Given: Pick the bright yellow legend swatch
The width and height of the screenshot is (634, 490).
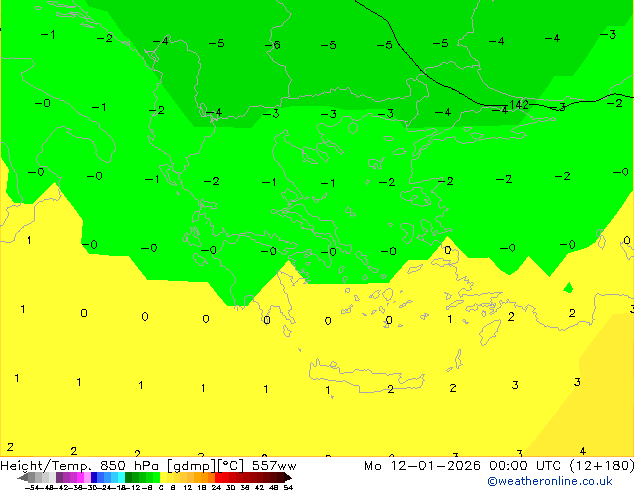Looking at the screenshot, I should click(163, 477).
